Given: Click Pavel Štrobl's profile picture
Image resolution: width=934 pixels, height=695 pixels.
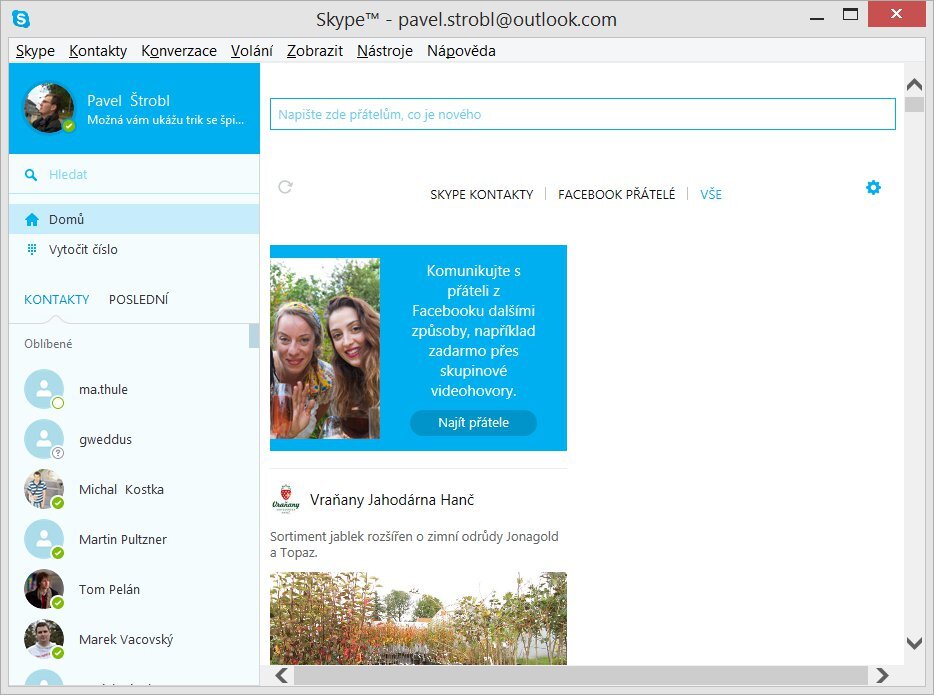Looking at the screenshot, I should pyautogui.click(x=47, y=107).
